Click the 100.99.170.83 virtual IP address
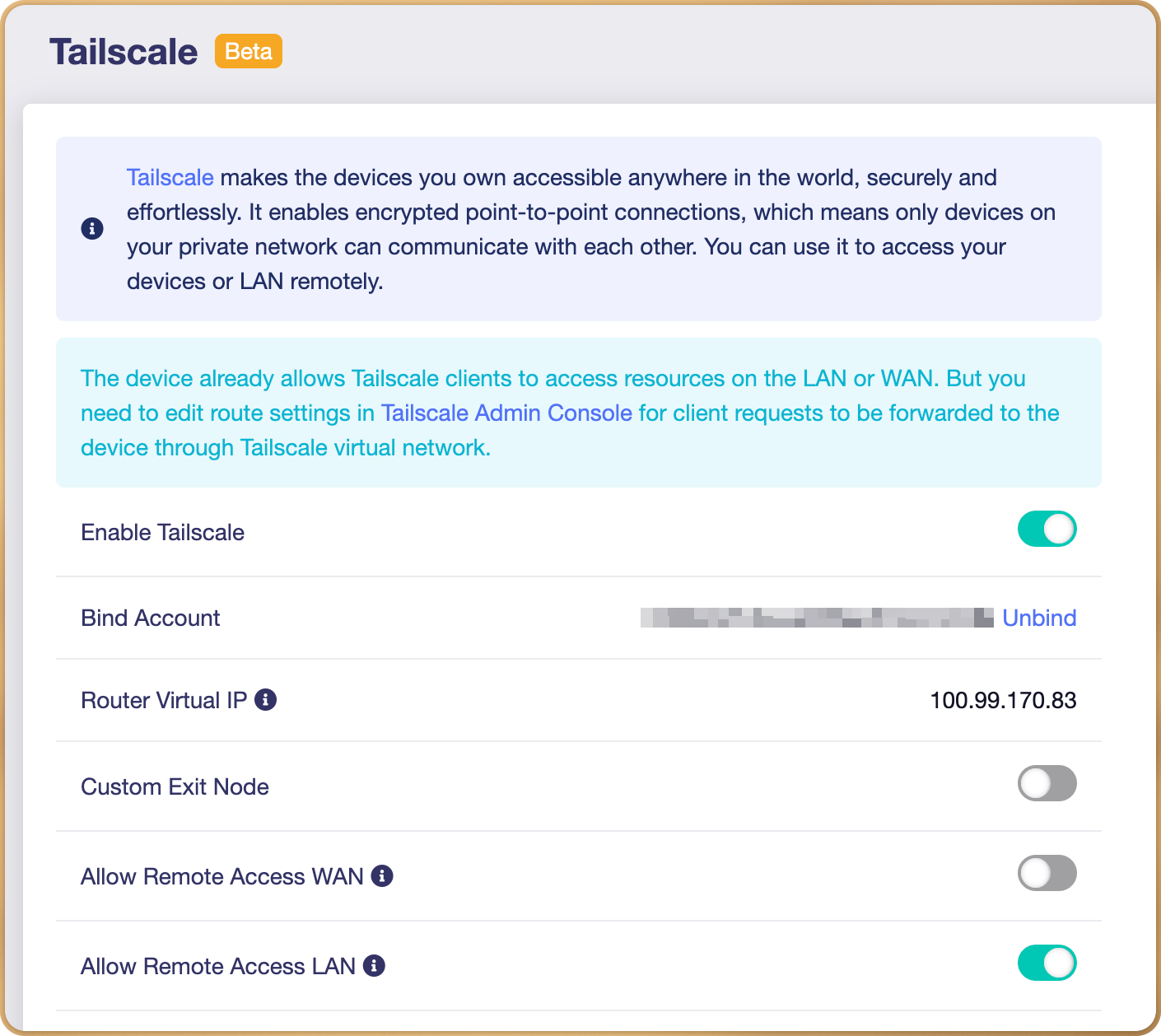The image size is (1161, 1036). click(1003, 701)
